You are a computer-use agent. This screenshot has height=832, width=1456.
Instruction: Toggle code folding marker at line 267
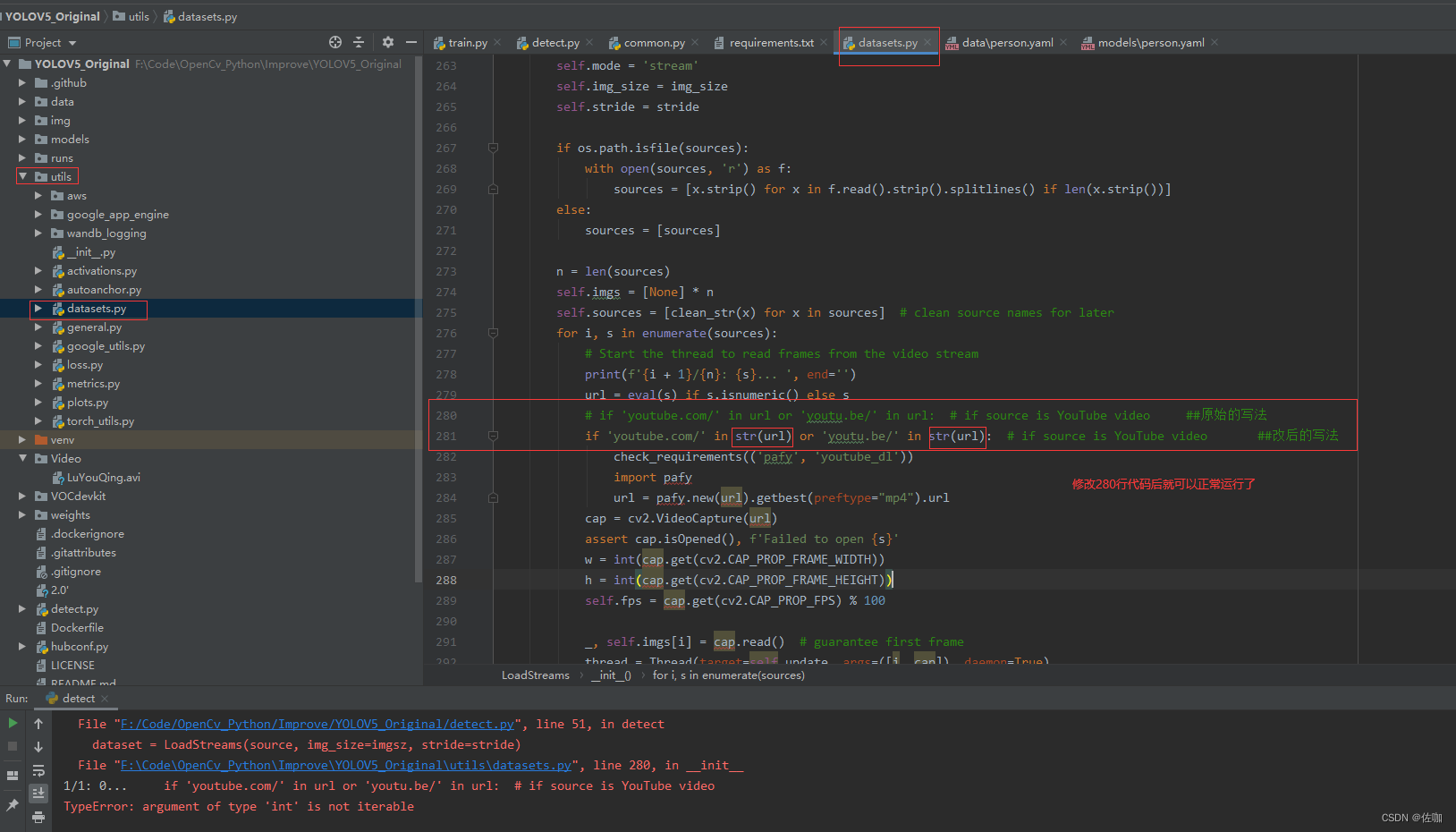pyautogui.click(x=493, y=148)
